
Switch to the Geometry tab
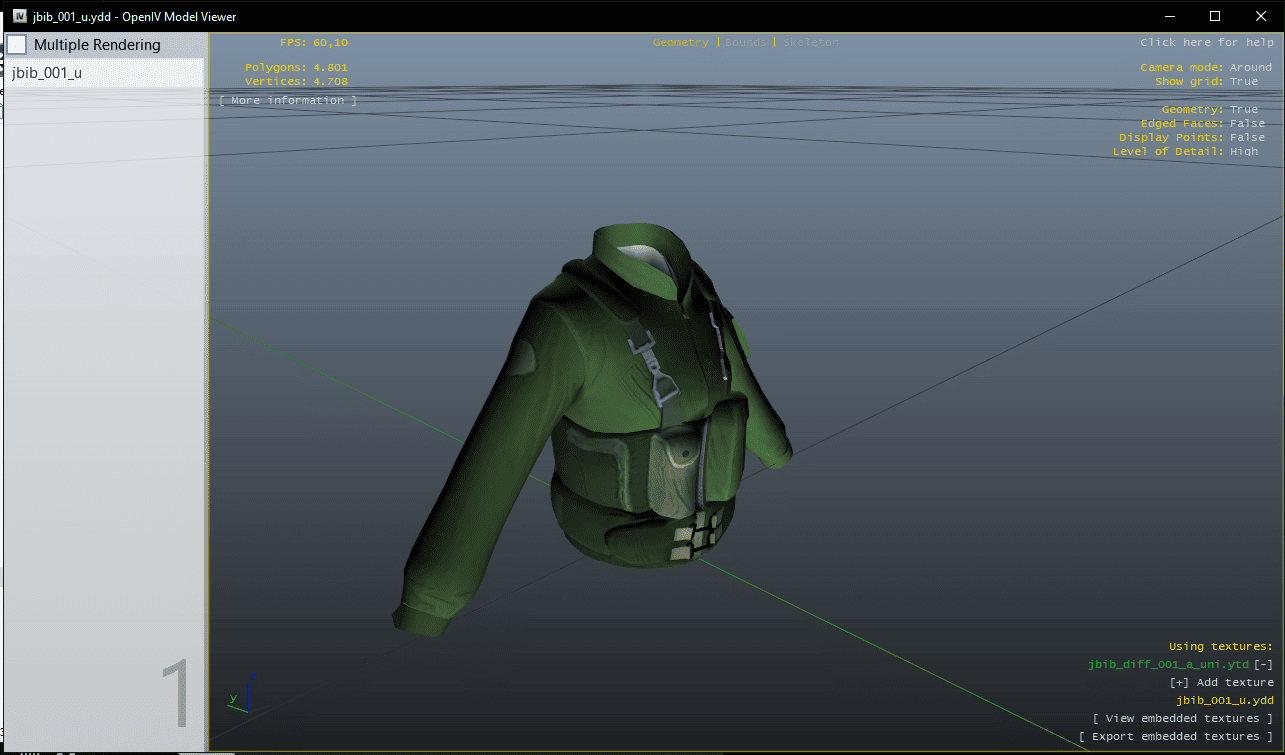click(x=680, y=43)
